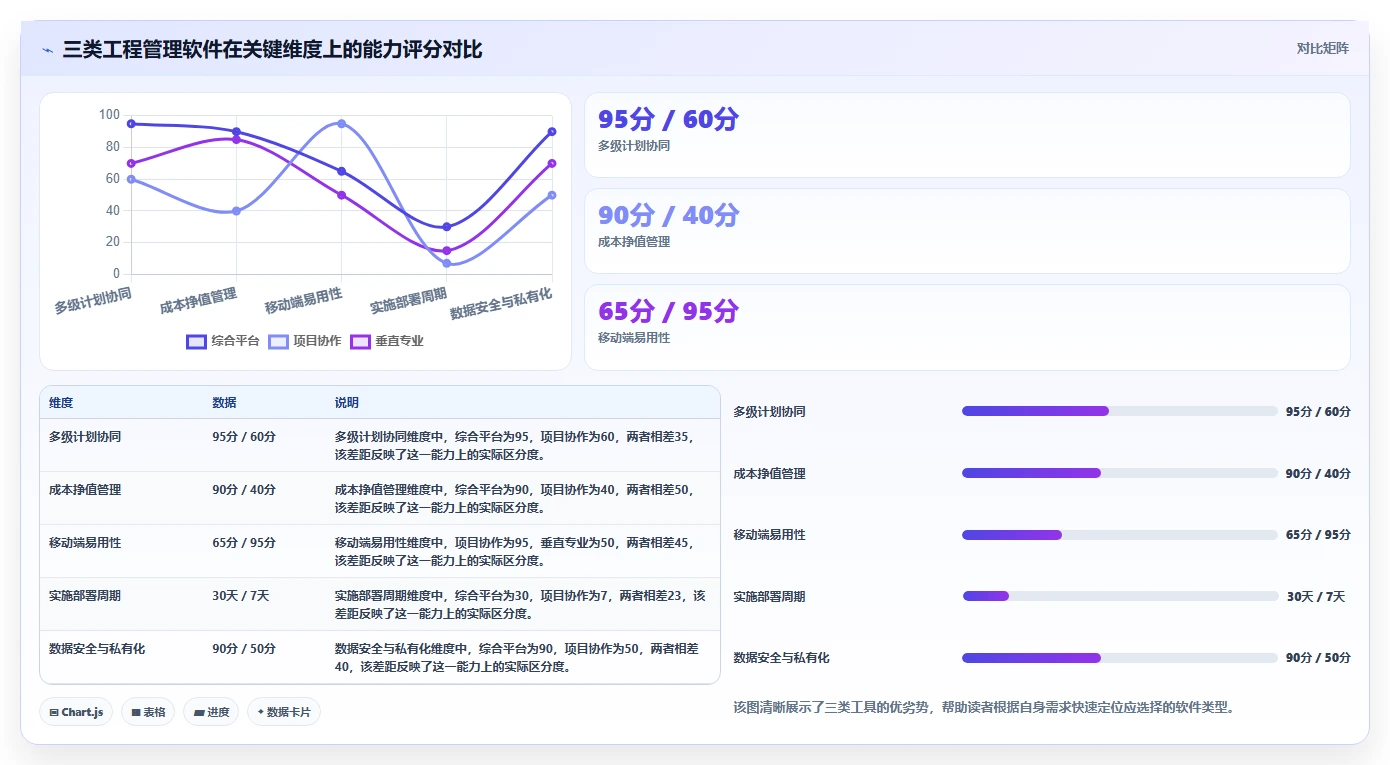The image size is (1390, 765).
Task: Select the 95分 / 60分 data card
Action: coord(967,135)
